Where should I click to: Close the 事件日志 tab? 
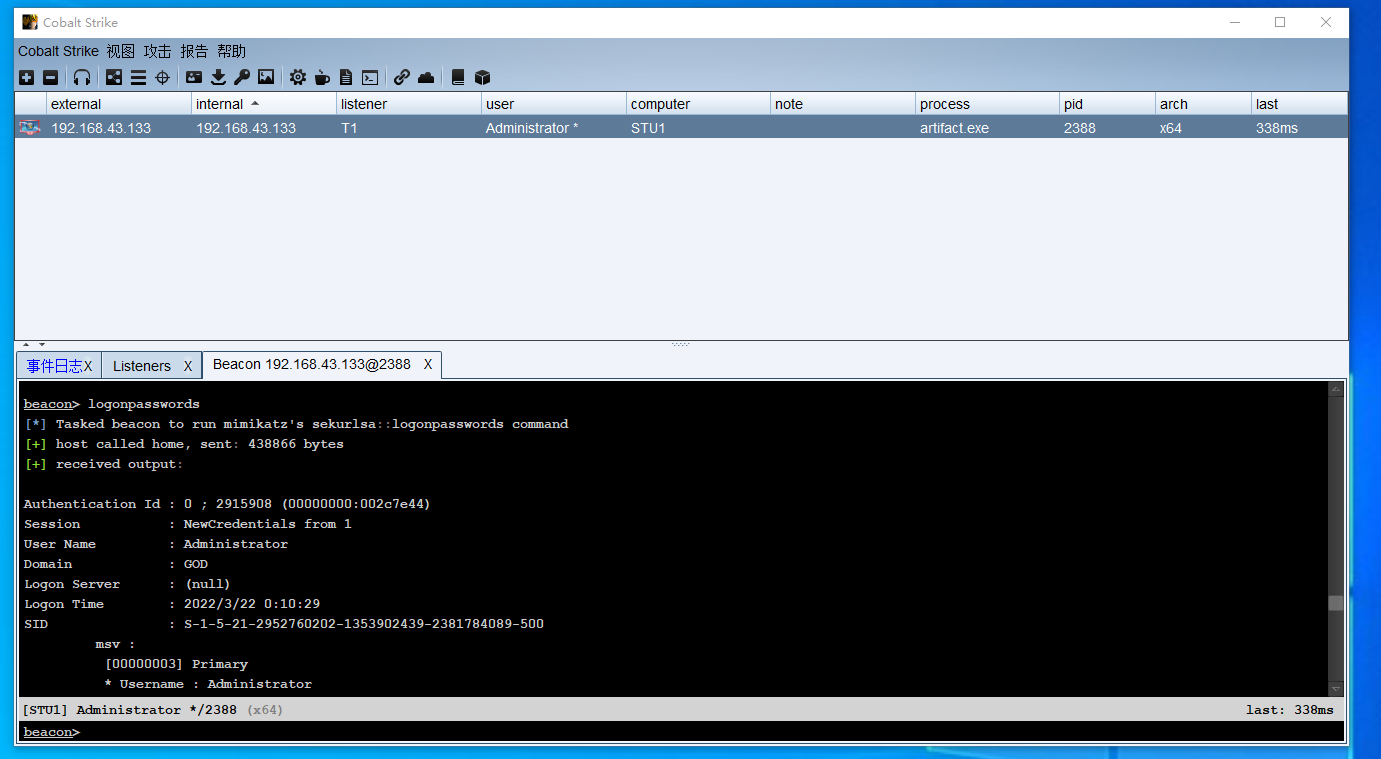[x=88, y=366]
